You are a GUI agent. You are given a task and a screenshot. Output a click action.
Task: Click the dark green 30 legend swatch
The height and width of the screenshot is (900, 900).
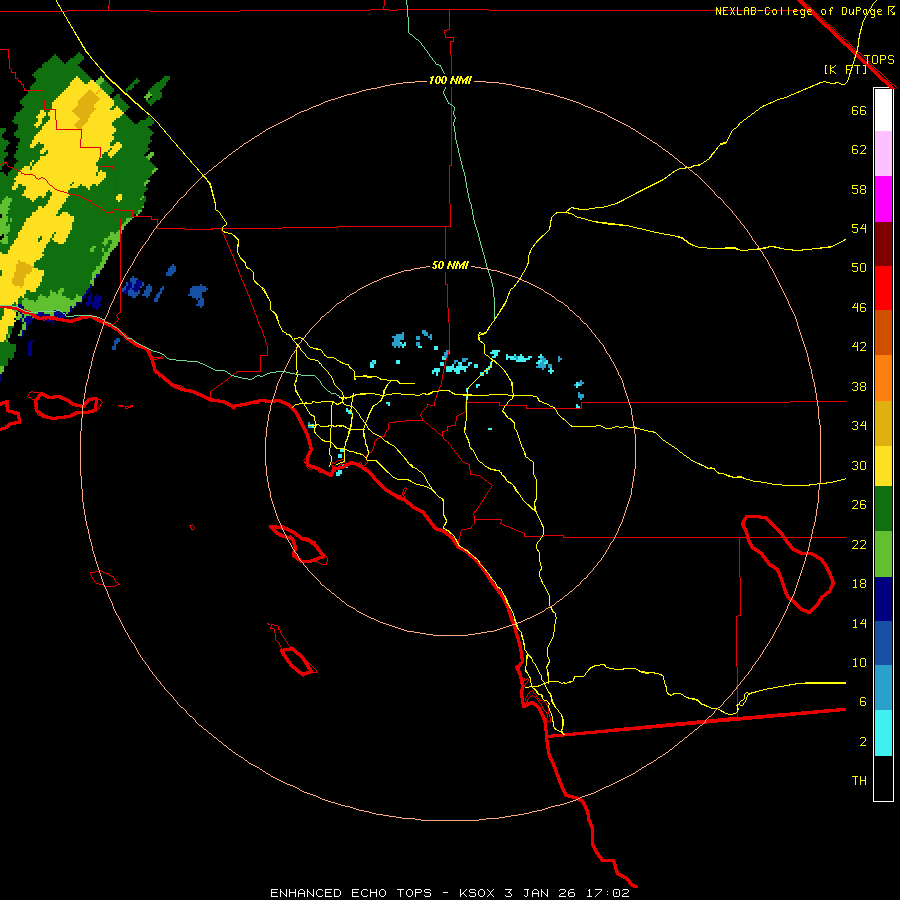coord(883,509)
